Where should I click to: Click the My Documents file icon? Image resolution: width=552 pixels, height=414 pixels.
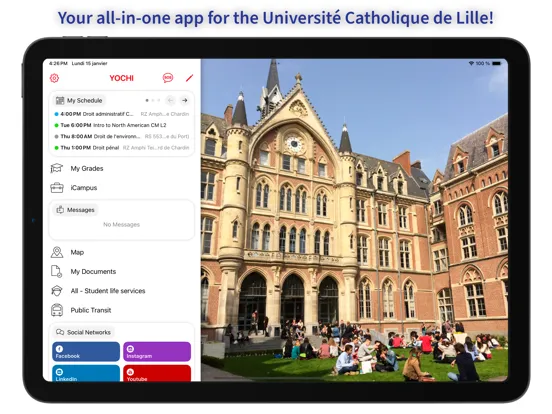pyautogui.click(x=57, y=271)
